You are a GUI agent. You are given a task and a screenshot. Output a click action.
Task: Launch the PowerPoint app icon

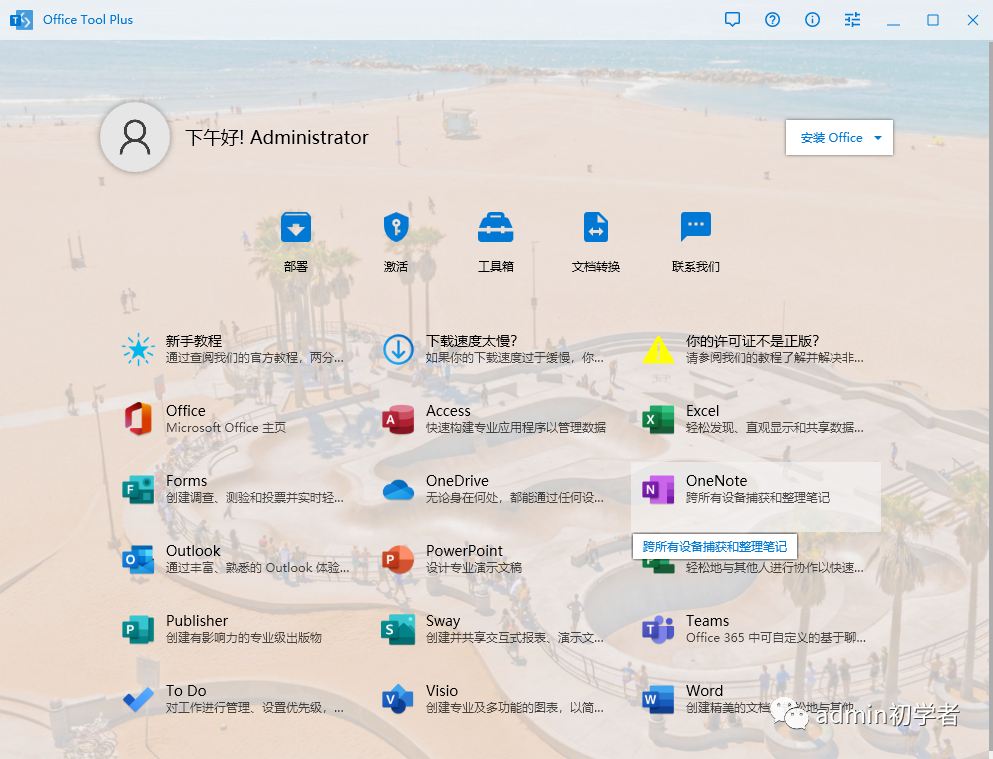[x=398, y=560]
